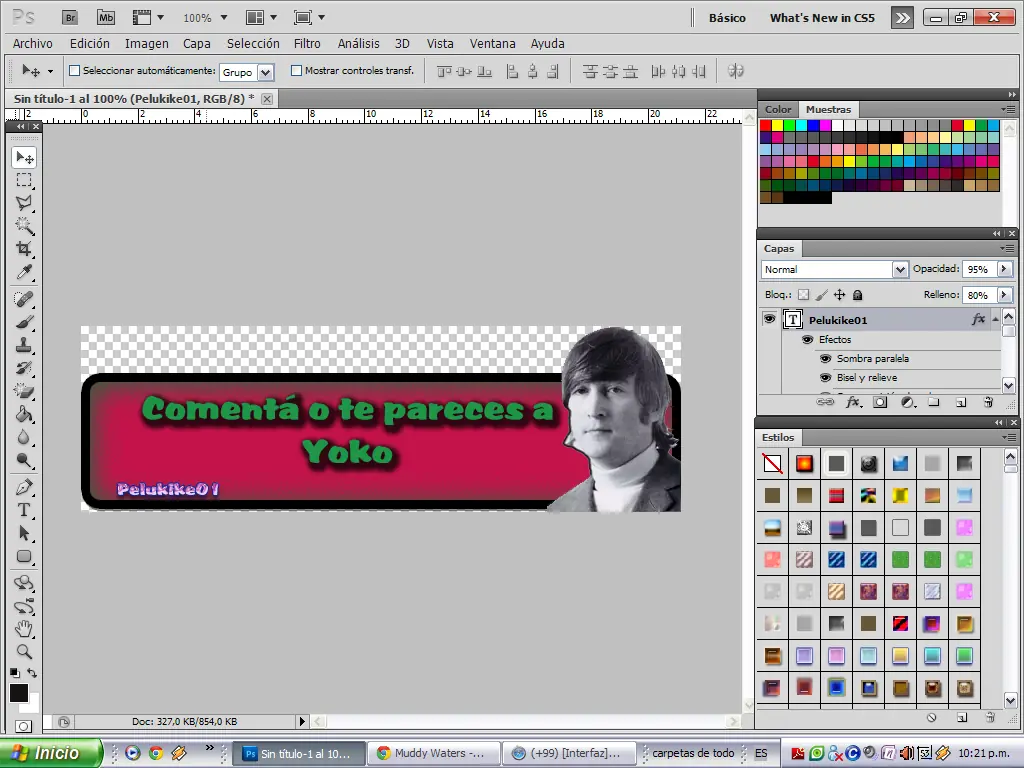The image size is (1024, 768).
Task: Open the Opacidad slider arrow
Action: pyautogui.click(x=1004, y=269)
